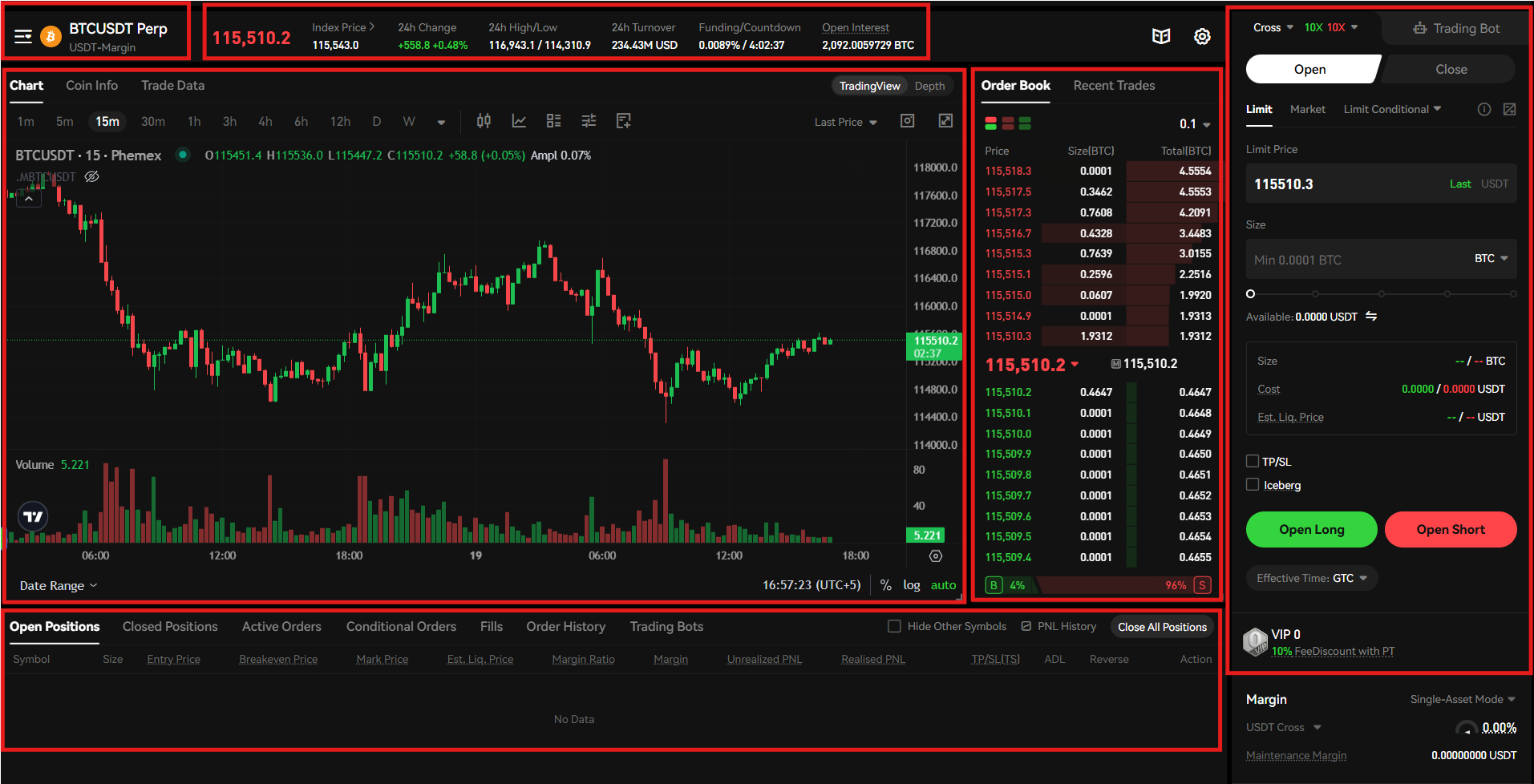This screenshot has height=784, width=1534.
Task: Expand chart to fullscreen via arrows icon
Action: coord(945,120)
